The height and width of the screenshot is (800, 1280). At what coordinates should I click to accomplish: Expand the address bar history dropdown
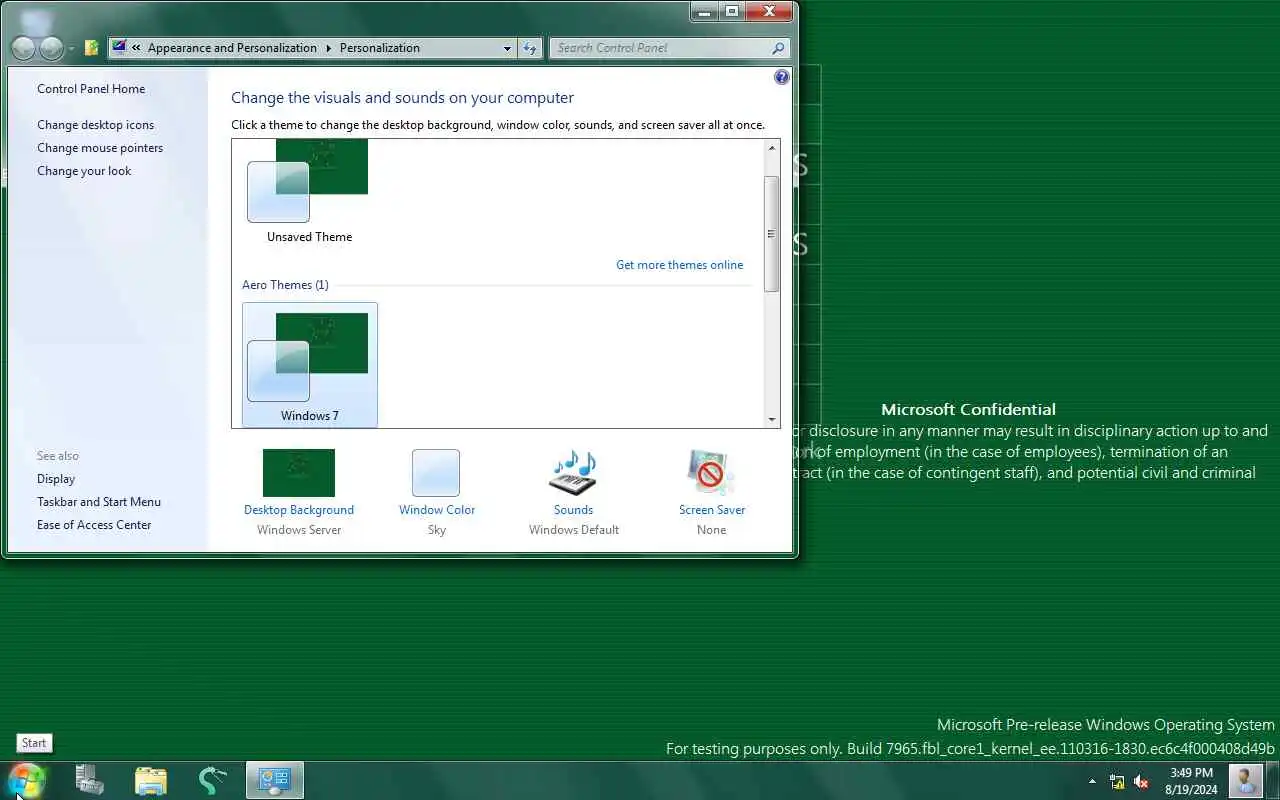(x=507, y=48)
